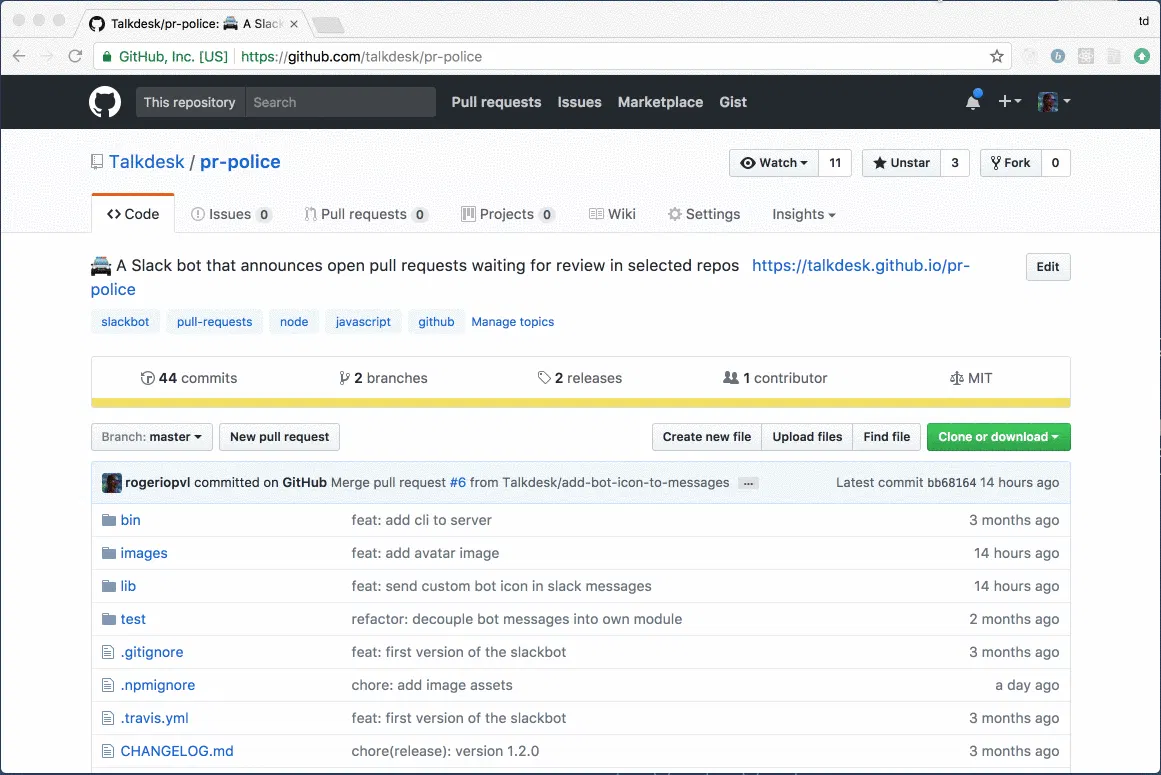Open the lib folder

coord(128,586)
